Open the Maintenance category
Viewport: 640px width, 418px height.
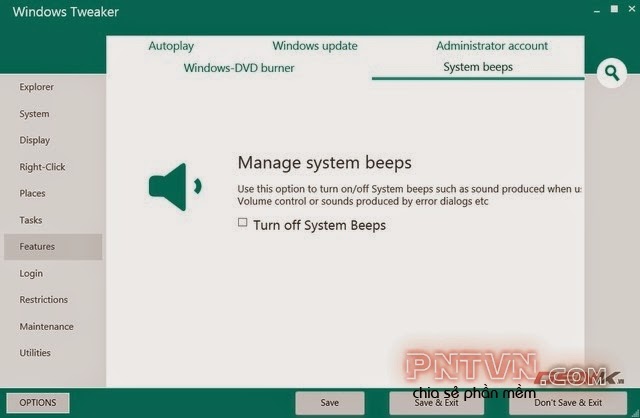[x=53, y=327]
